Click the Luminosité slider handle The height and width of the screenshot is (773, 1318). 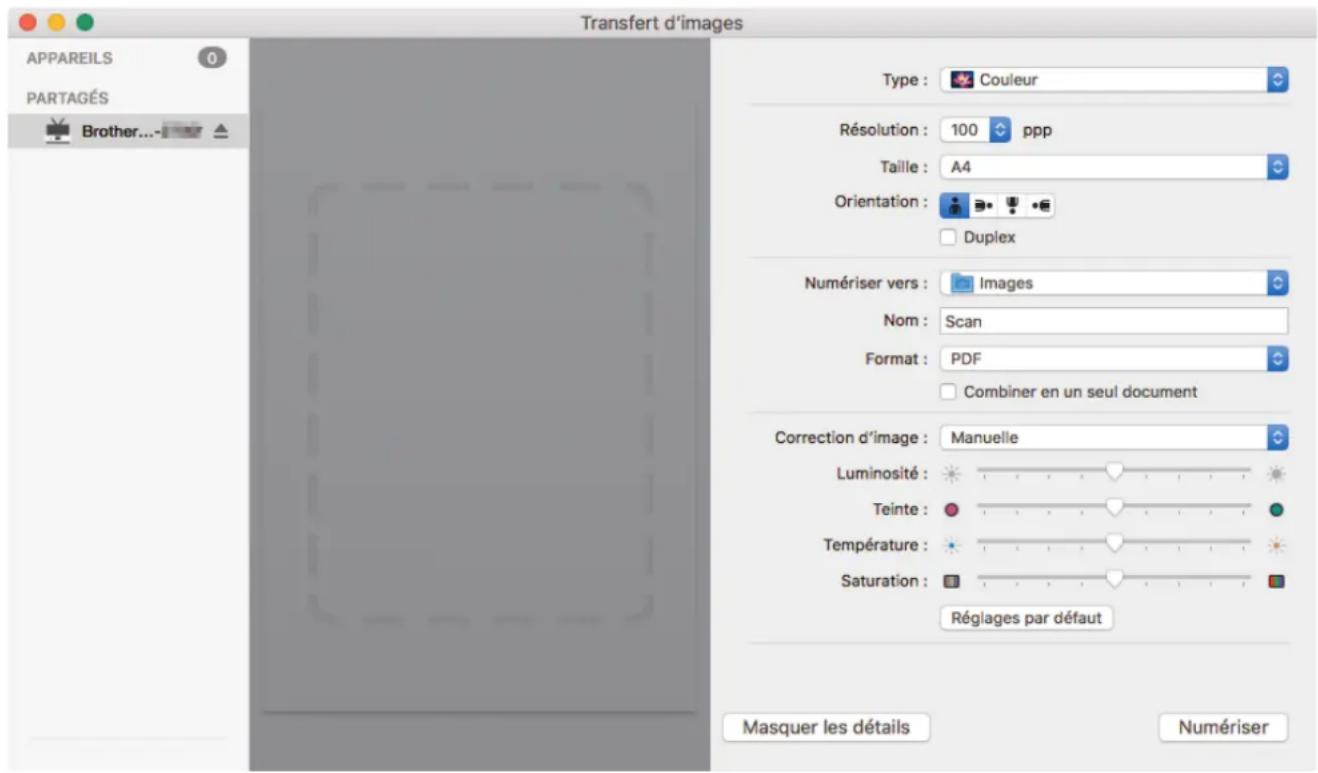coord(1114,471)
